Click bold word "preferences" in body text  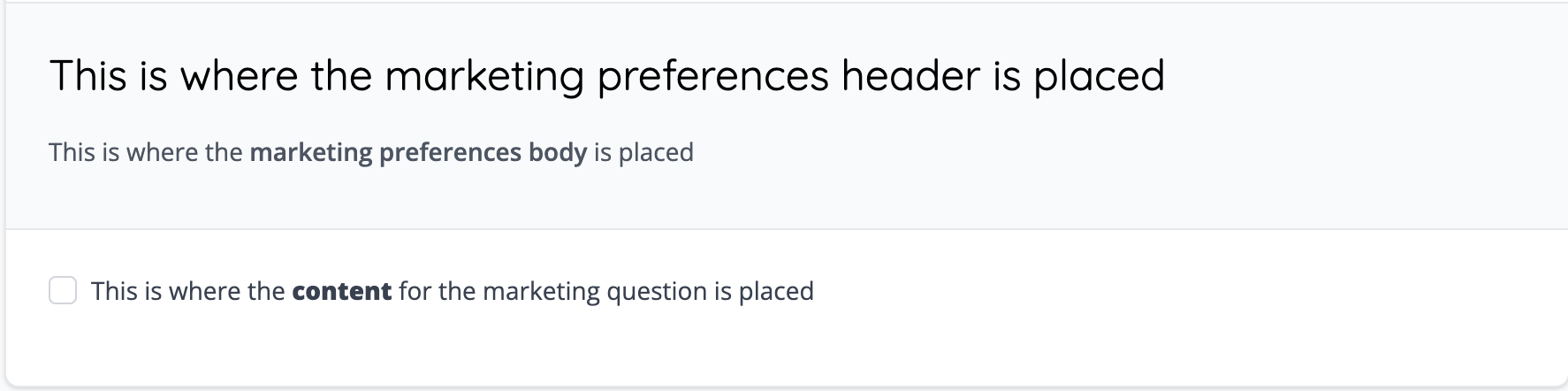[450, 152]
